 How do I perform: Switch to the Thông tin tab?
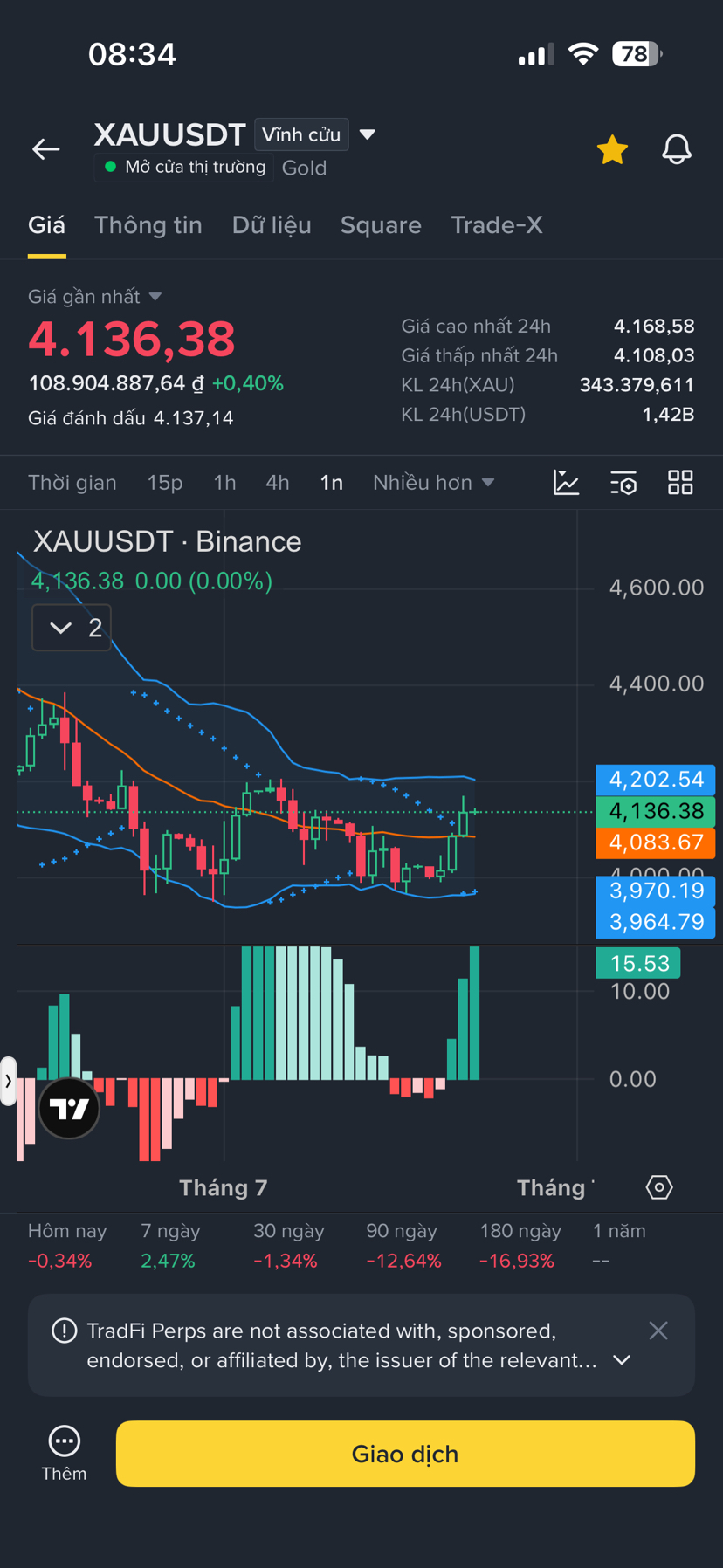pyautogui.click(x=148, y=225)
